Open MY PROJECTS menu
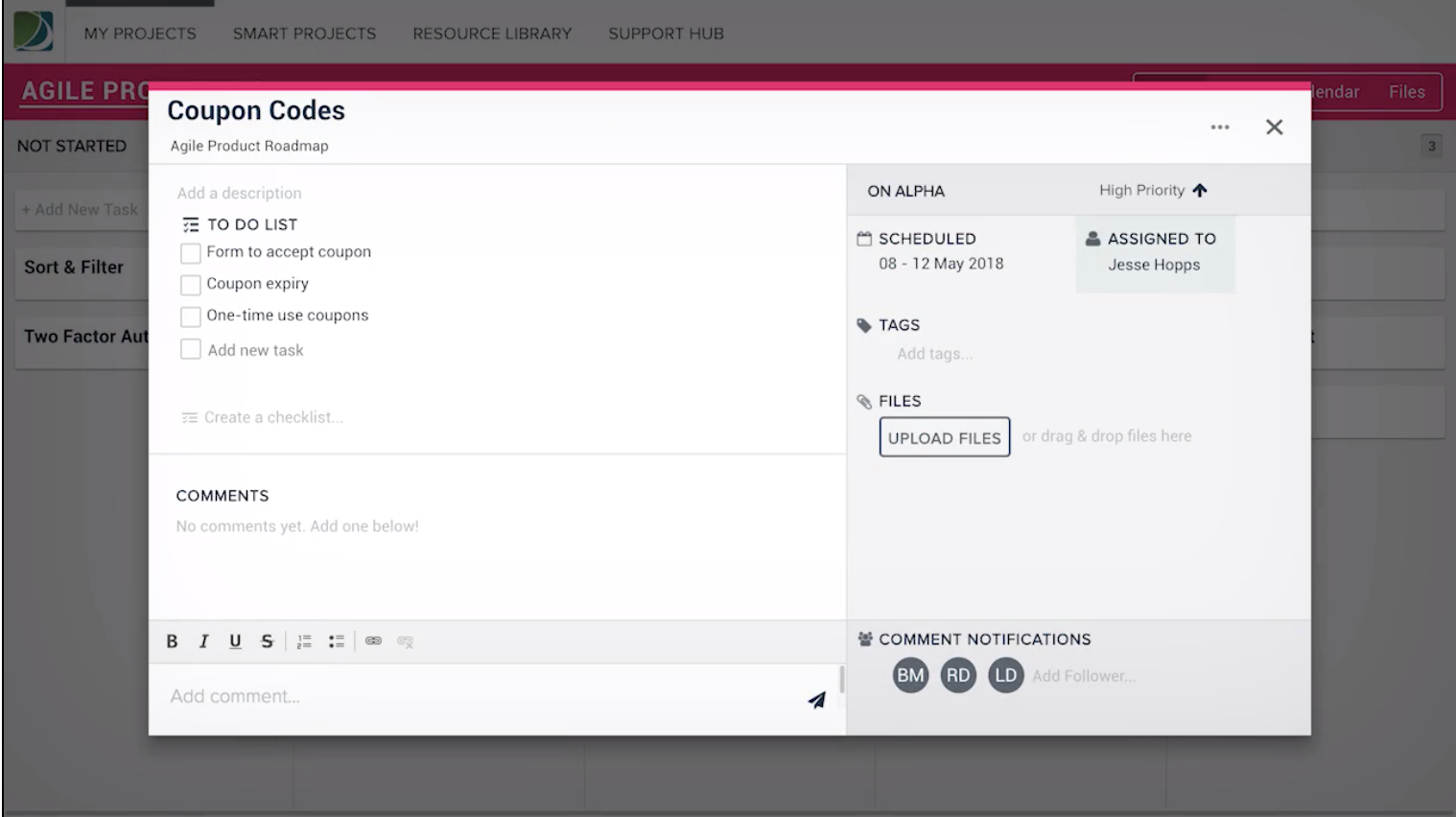The height and width of the screenshot is (817, 1456). pyautogui.click(x=140, y=34)
